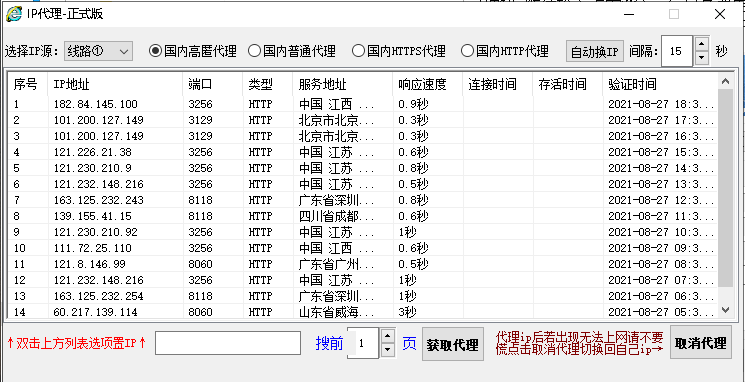
Task: Select IP 121.230.210.92 row
Action: [x=363, y=232]
